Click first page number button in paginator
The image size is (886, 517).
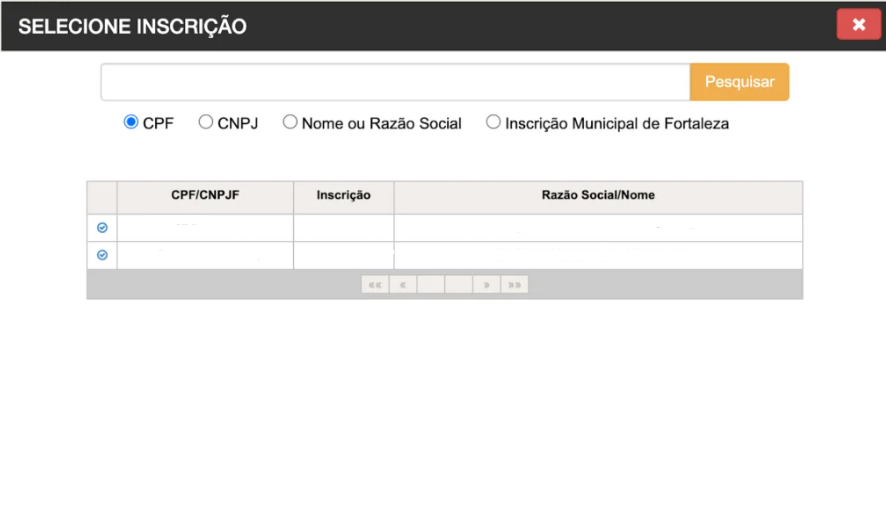click(x=431, y=285)
